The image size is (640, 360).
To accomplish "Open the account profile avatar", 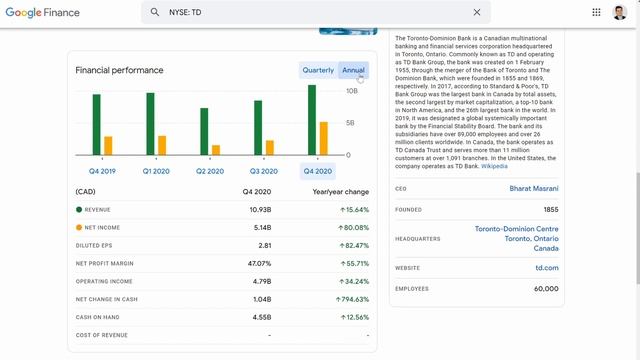I will (620, 12).
